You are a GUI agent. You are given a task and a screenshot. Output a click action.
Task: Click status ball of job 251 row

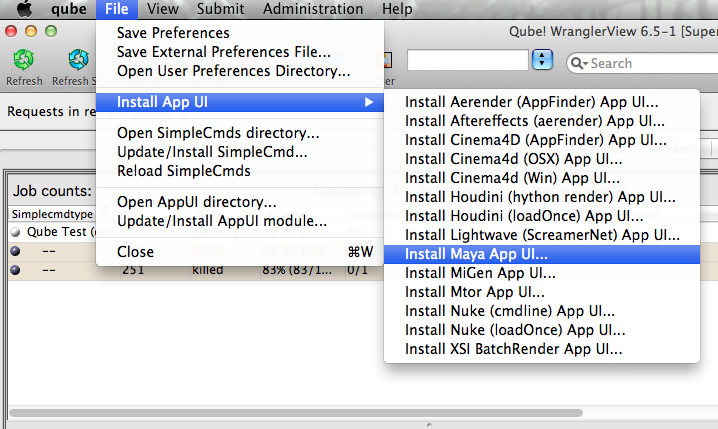click(x=14, y=270)
